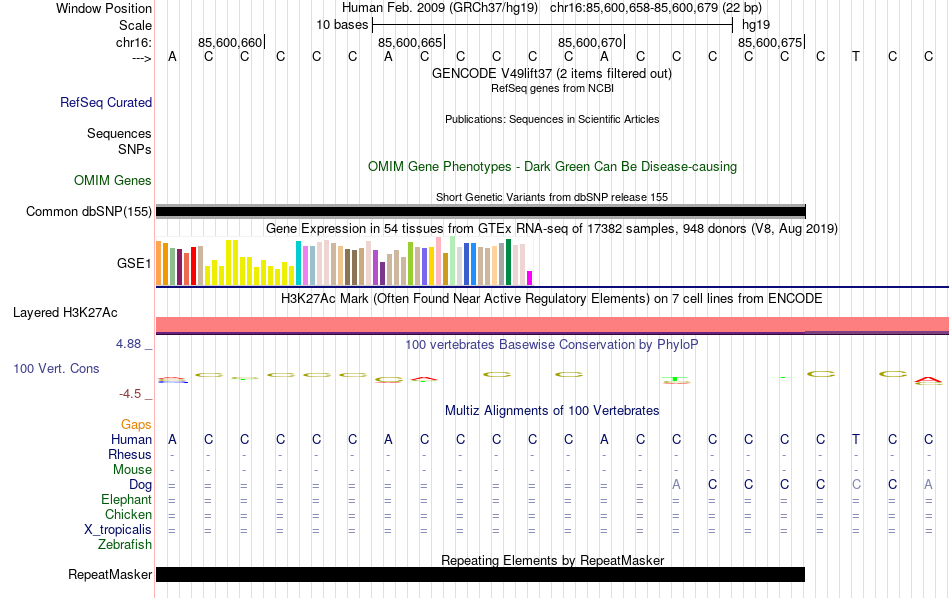Screen dimensions: 950x598
Task: Click the GSE1 gene label
Action: point(134,263)
